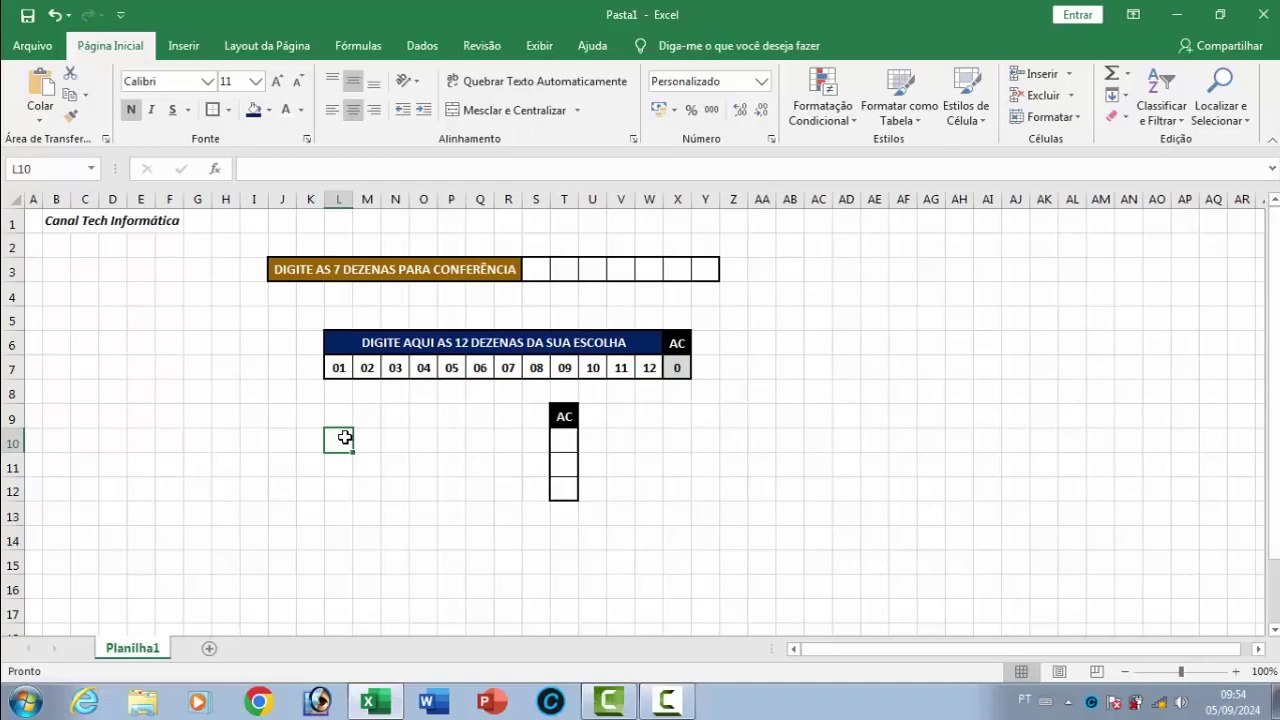This screenshot has height=720, width=1280.
Task: Select the Planilha1 sheet tab
Action: 133,648
